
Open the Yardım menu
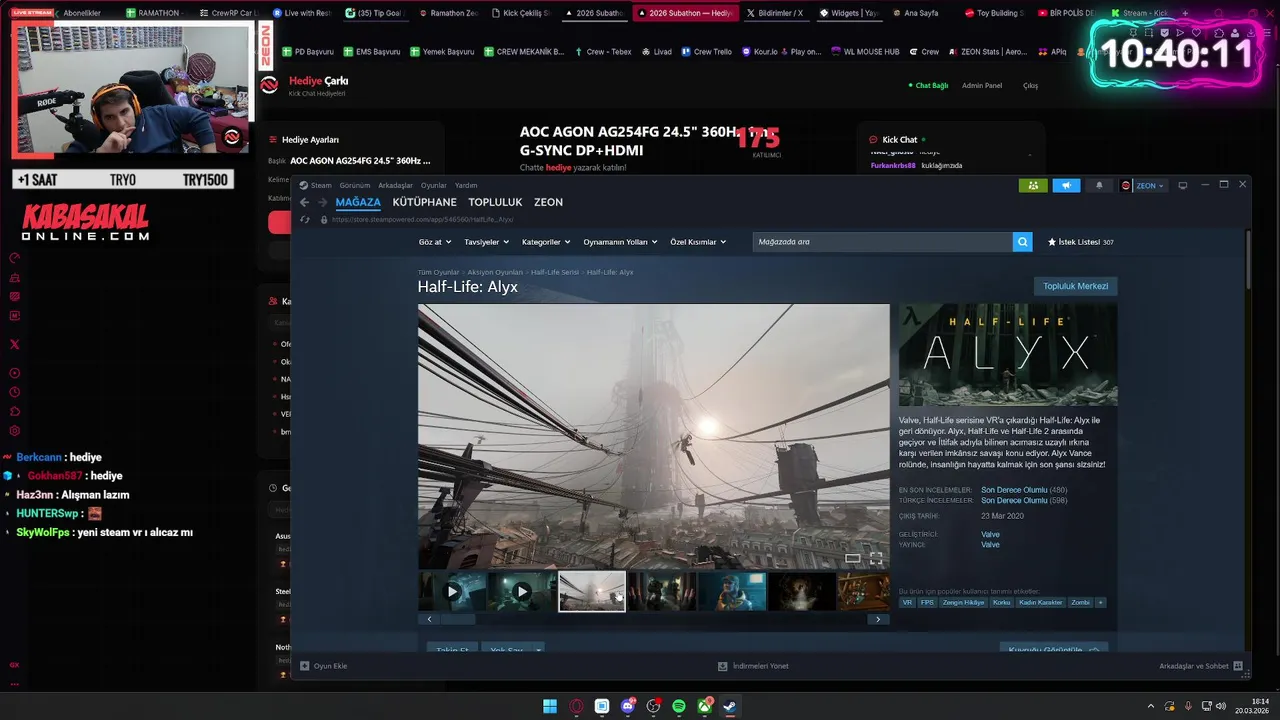point(466,185)
